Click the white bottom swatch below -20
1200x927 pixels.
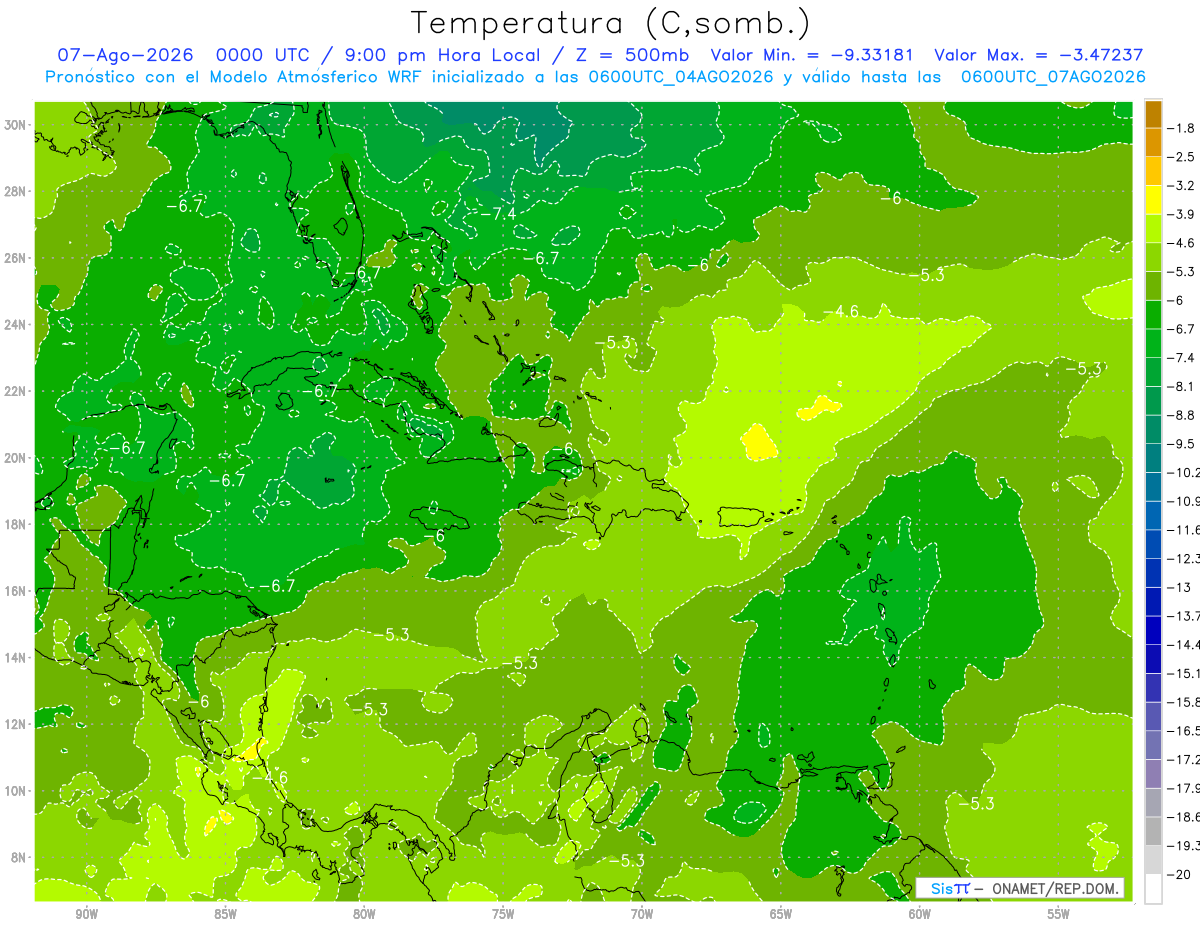(x=1153, y=888)
